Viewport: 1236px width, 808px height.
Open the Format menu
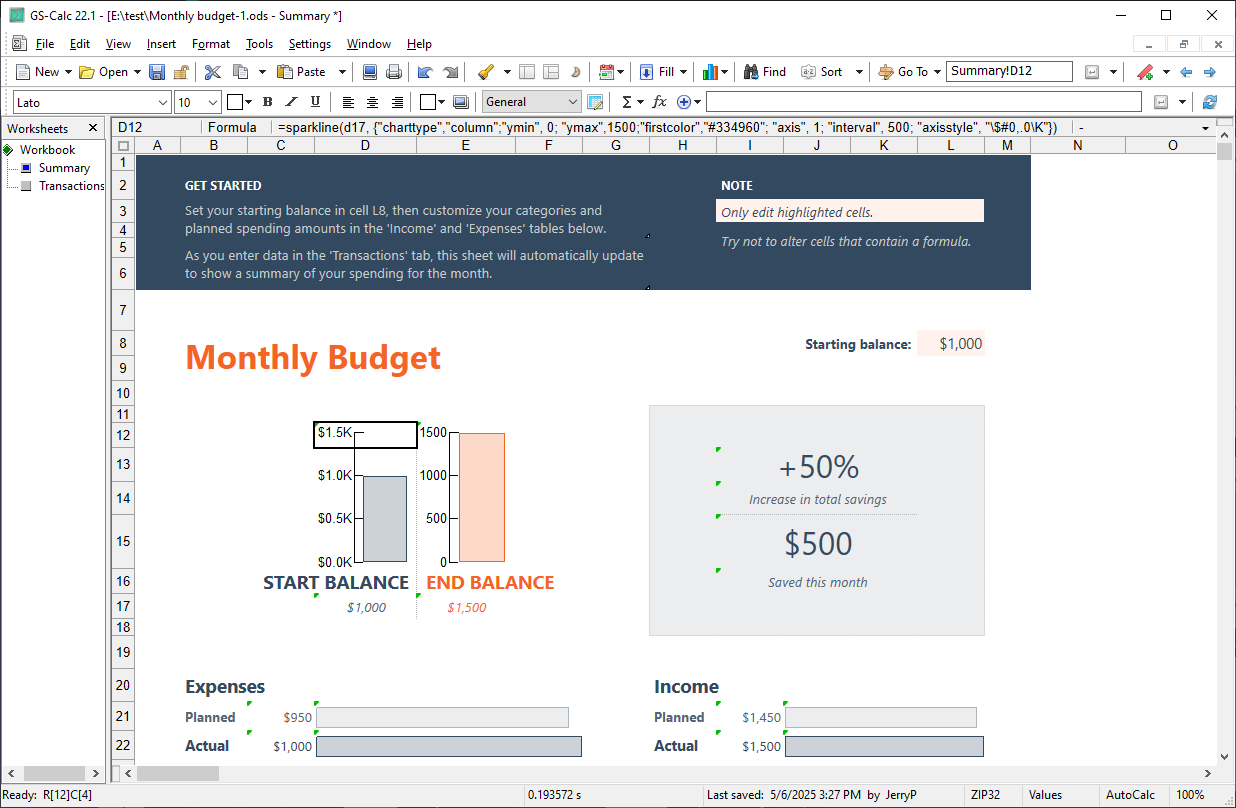click(x=210, y=44)
